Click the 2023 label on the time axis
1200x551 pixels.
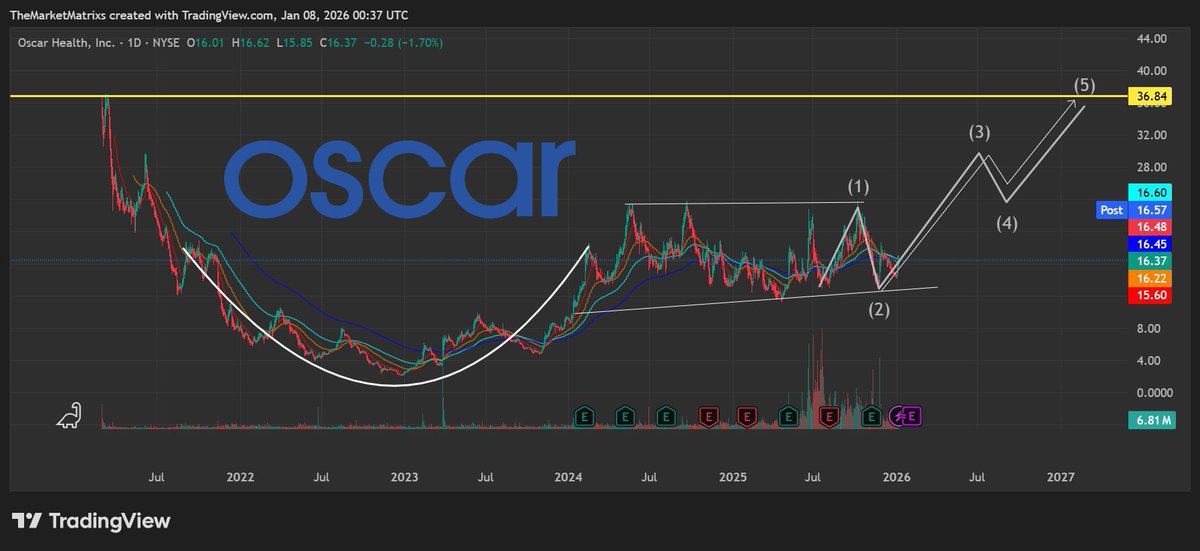pos(405,478)
